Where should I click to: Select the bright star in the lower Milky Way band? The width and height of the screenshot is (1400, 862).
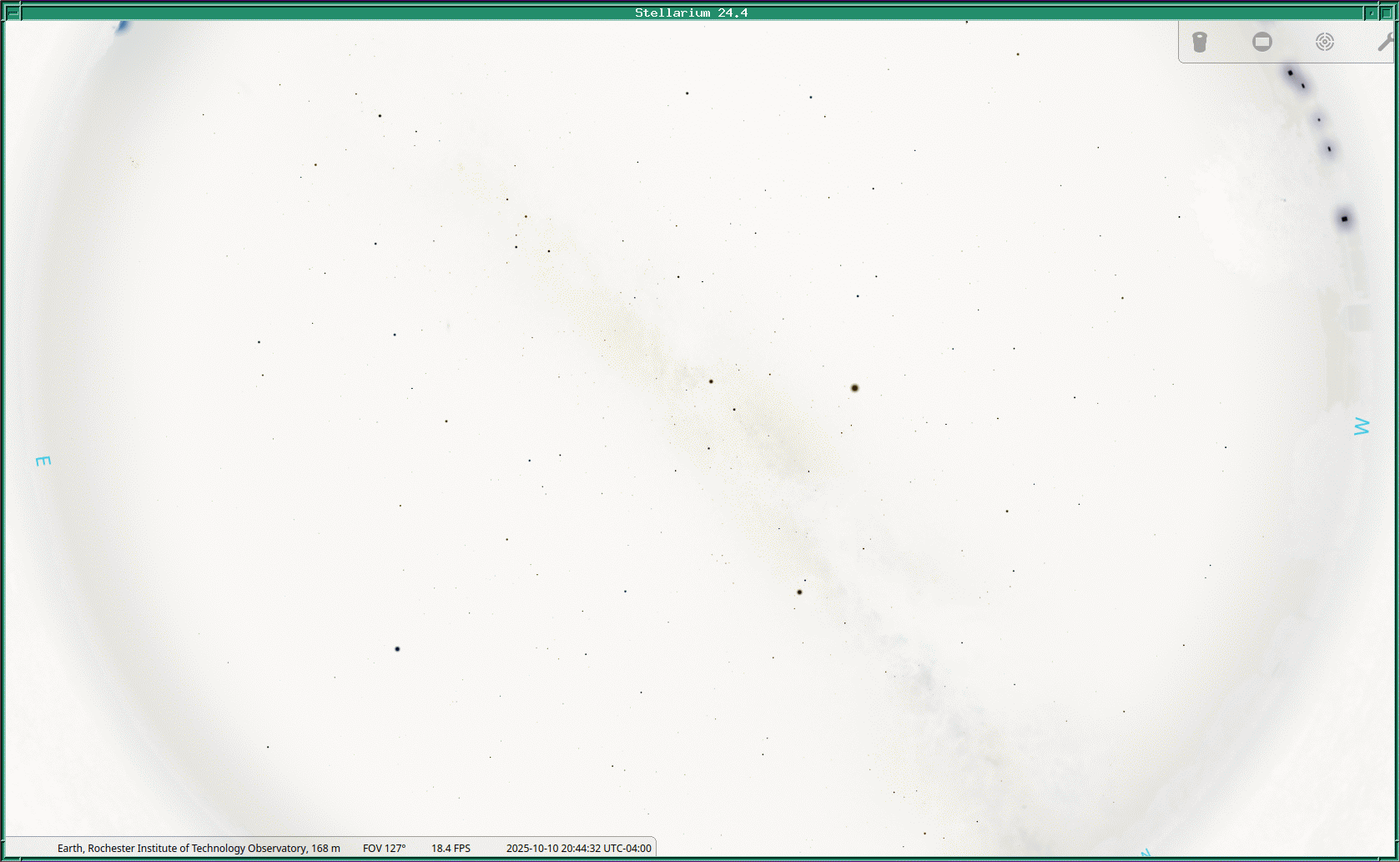[x=799, y=592]
